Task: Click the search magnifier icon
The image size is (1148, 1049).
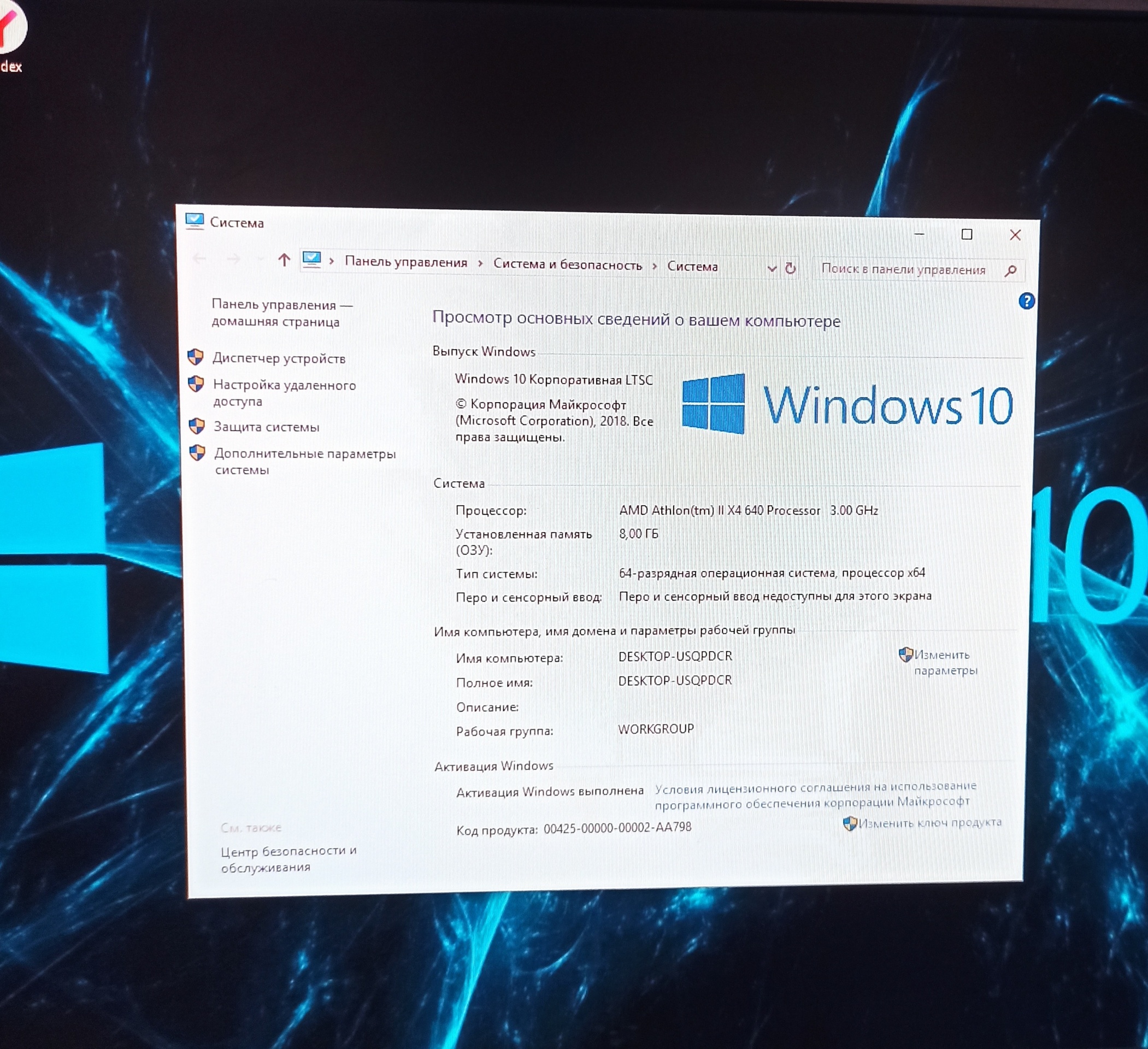Action: (1011, 271)
